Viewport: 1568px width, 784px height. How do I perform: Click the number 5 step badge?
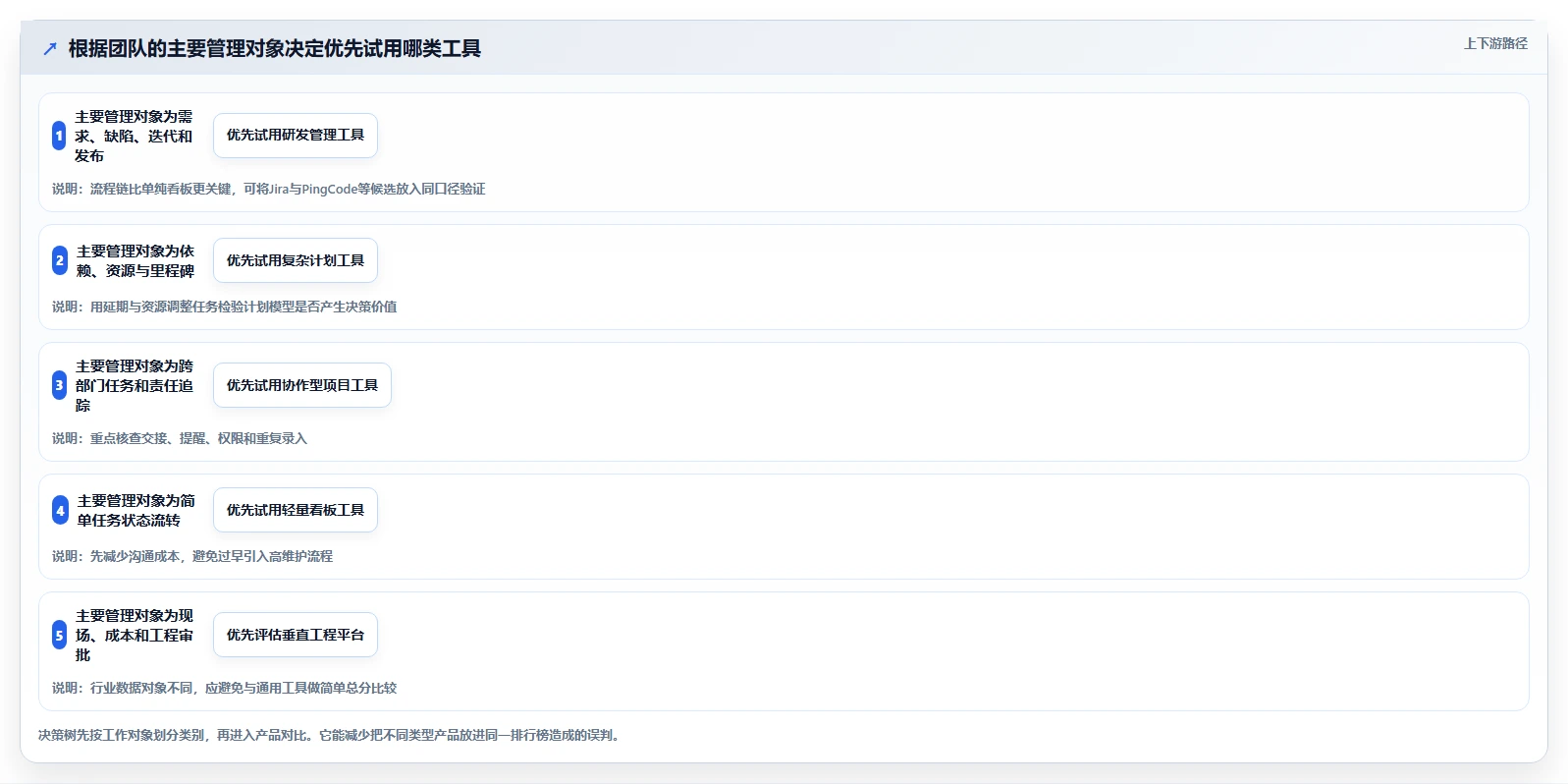pyautogui.click(x=59, y=635)
